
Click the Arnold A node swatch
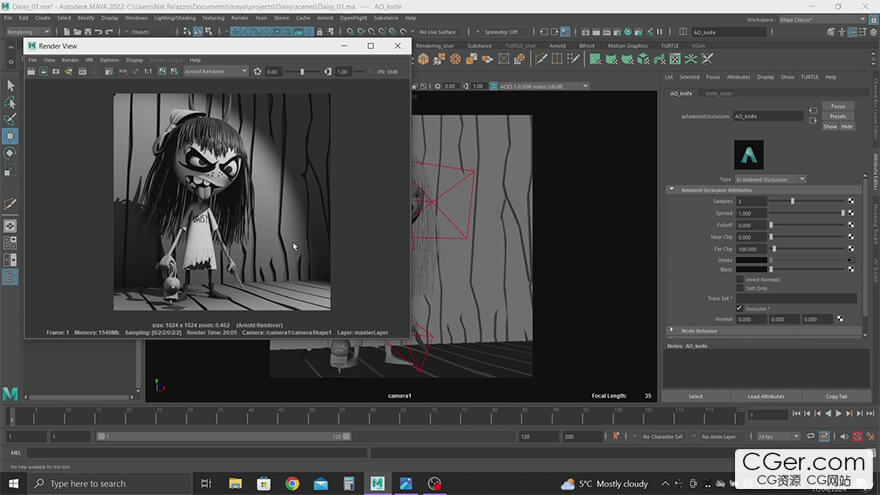[749, 155]
